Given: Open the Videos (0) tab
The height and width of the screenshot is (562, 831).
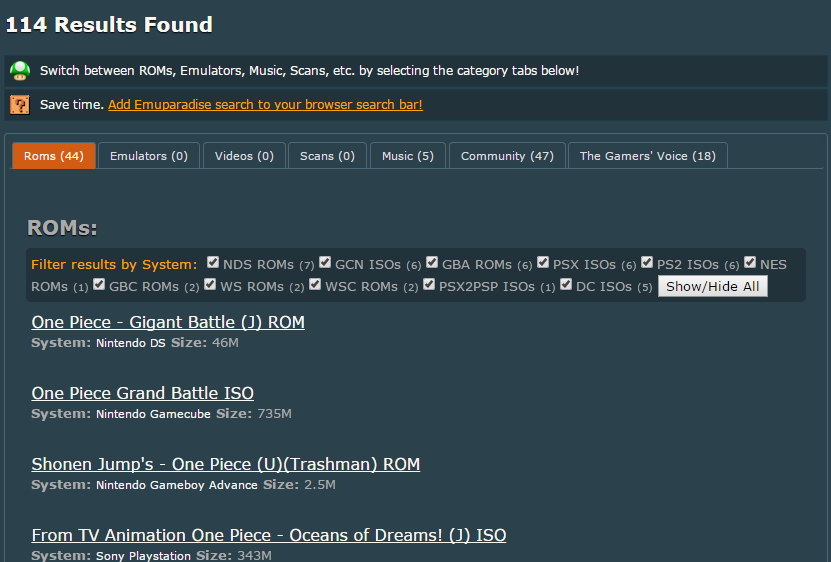Looking at the screenshot, I should pos(244,155).
